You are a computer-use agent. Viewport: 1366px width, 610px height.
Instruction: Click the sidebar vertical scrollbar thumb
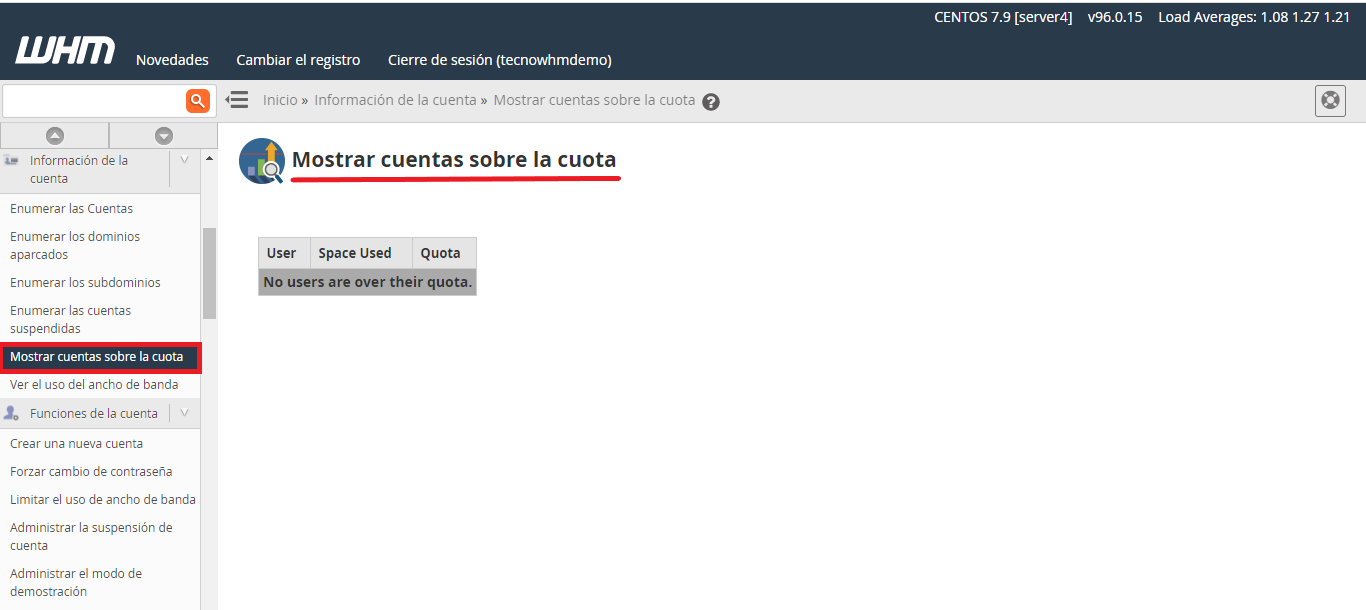coord(209,272)
